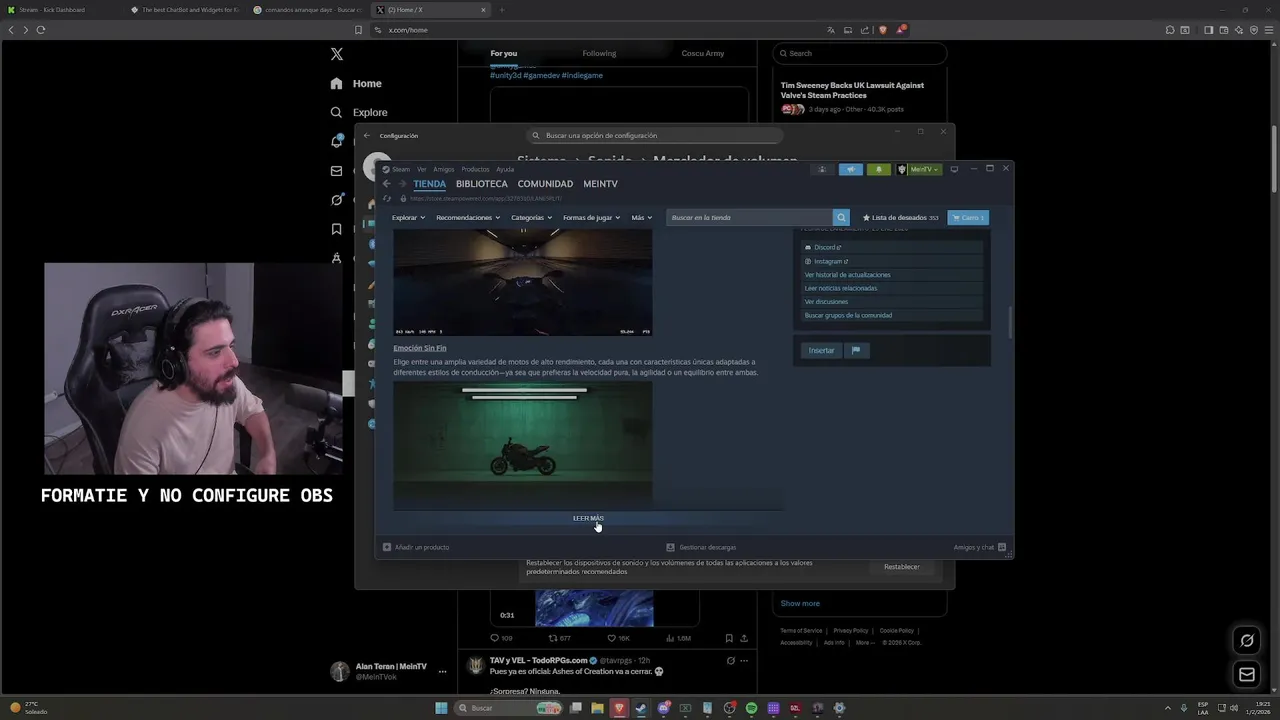Expand the Recomendaciones dropdown
This screenshot has width=1280, height=720.
click(x=468, y=217)
